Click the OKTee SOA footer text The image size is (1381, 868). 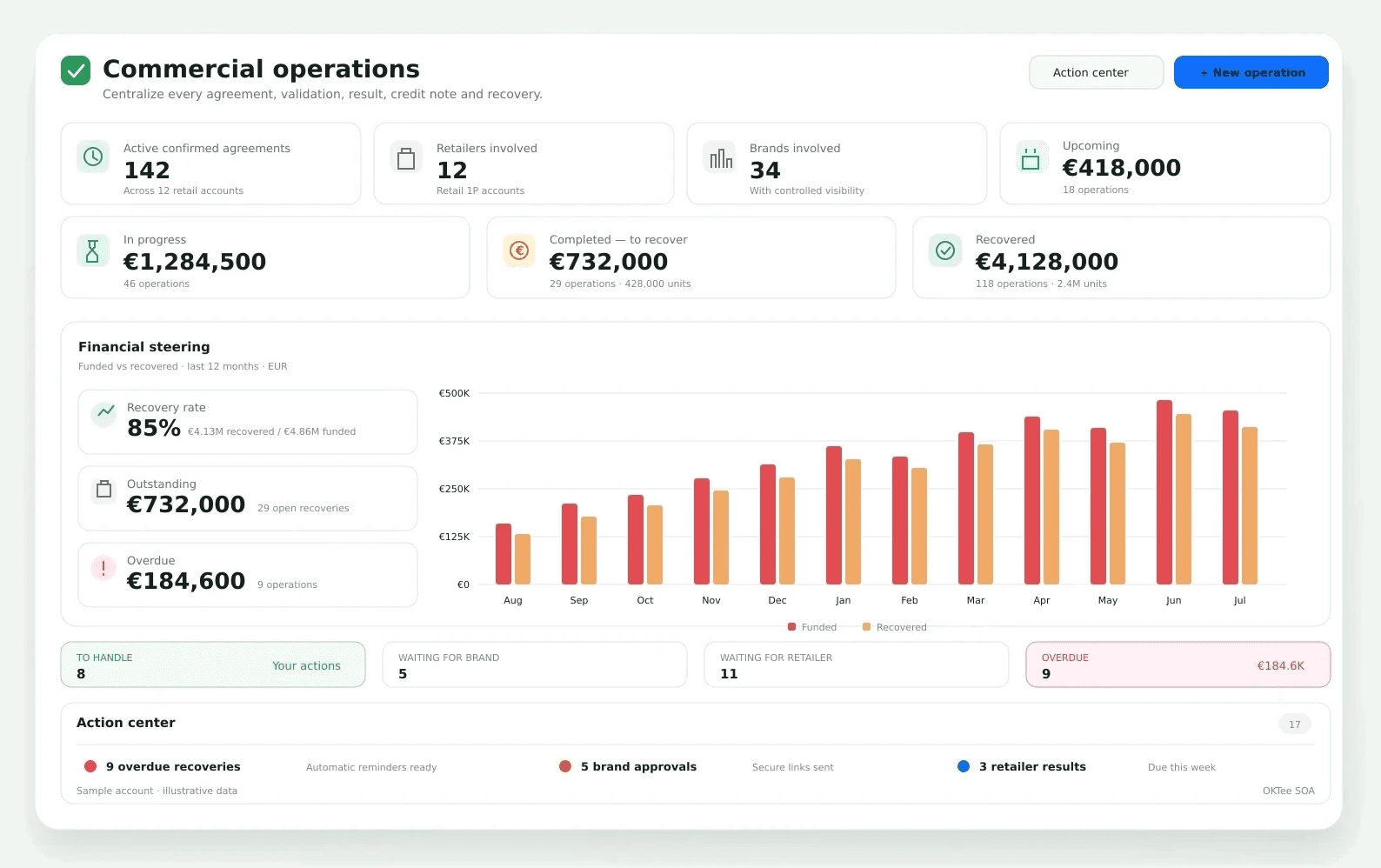point(1289,791)
